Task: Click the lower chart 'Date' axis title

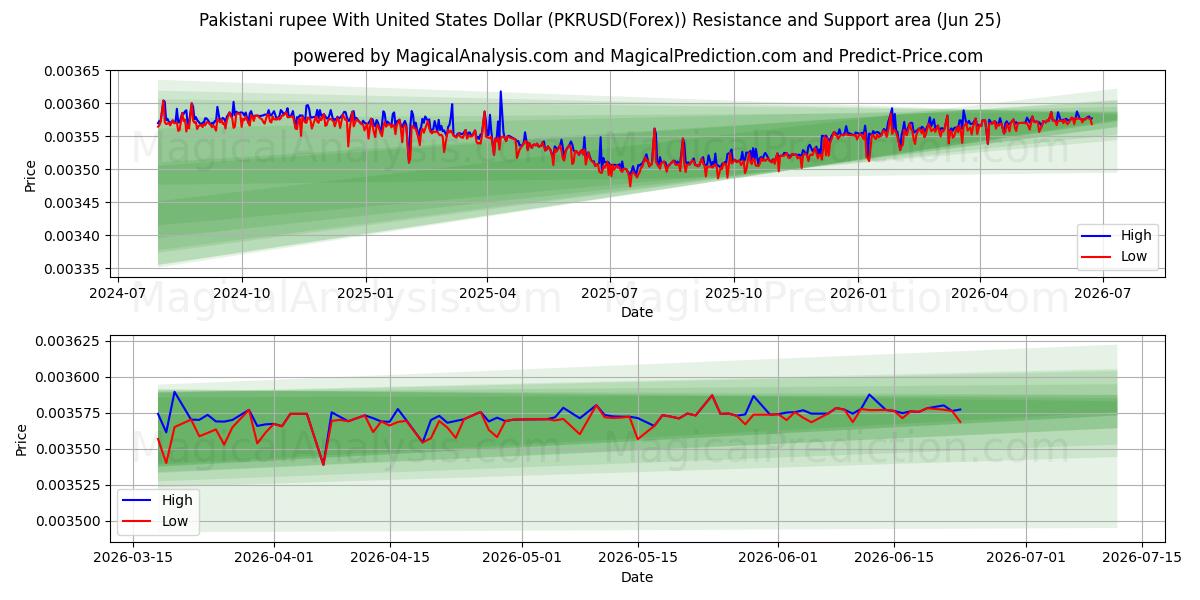Action: pos(637,577)
